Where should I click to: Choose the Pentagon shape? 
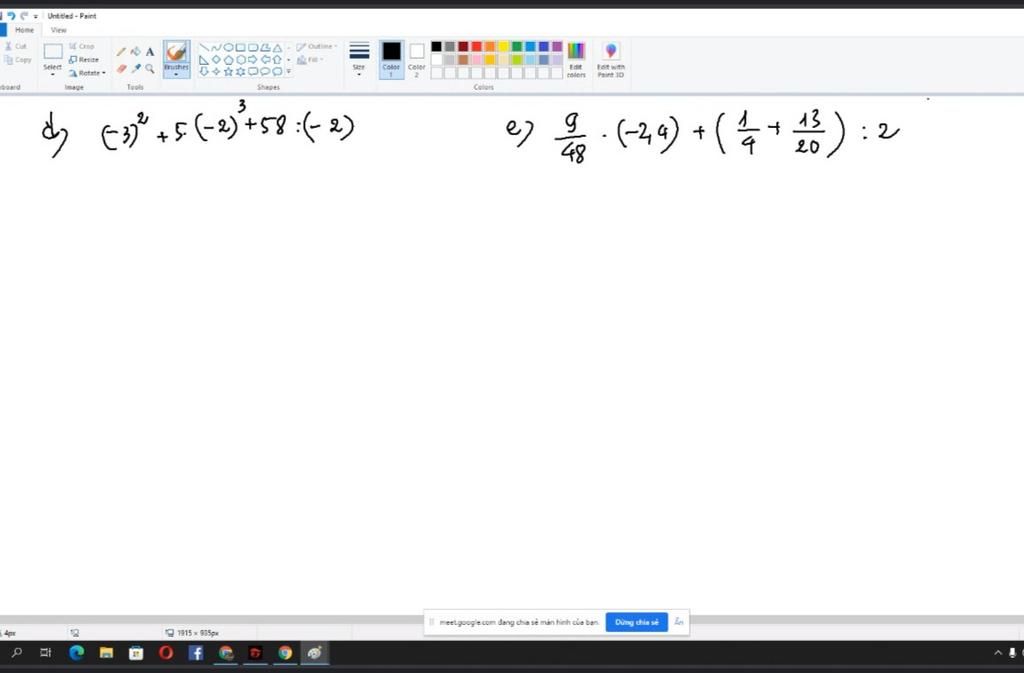point(229,59)
